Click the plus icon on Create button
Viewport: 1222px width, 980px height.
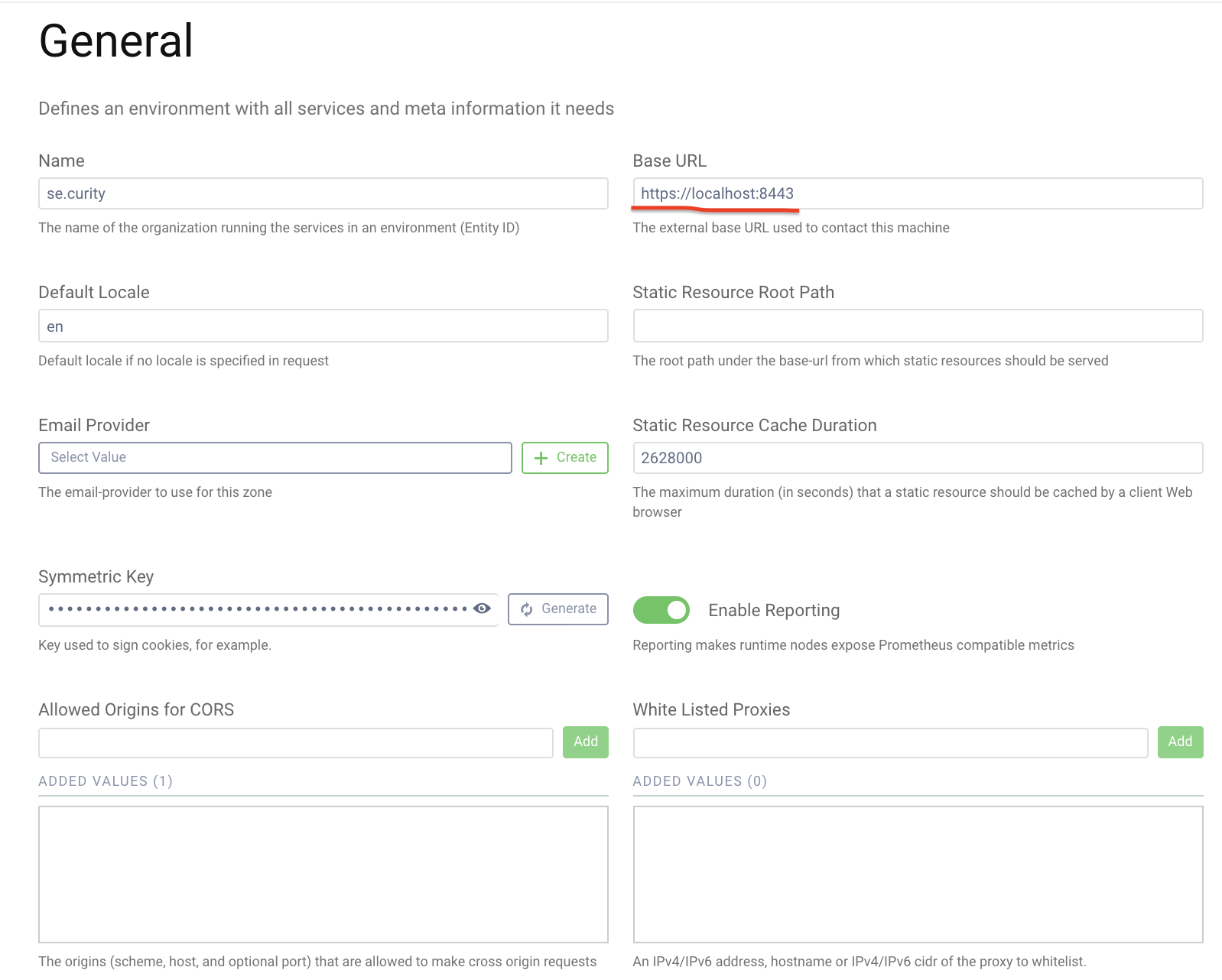541,458
